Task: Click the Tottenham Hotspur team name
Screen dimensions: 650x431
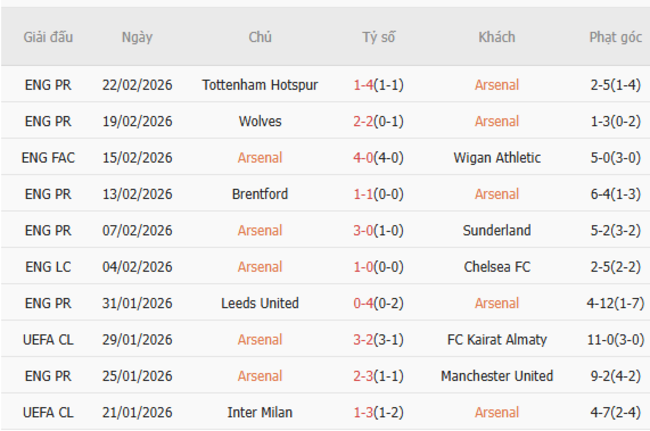Action: pos(260,85)
